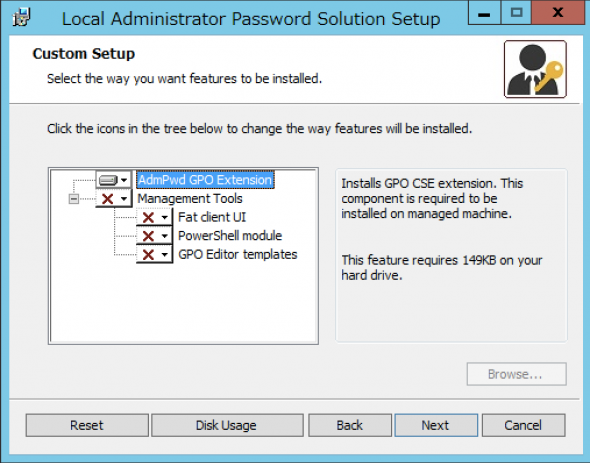Collapse the Management Tools tree node
The width and height of the screenshot is (590, 463).
click(x=74, y=199)
